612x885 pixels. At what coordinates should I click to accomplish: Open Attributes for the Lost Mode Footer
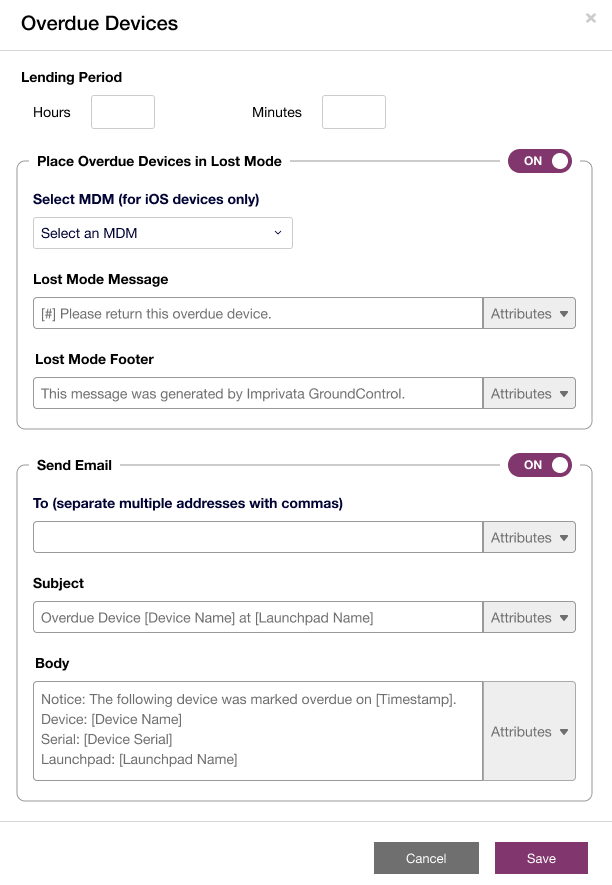(529, 393)
